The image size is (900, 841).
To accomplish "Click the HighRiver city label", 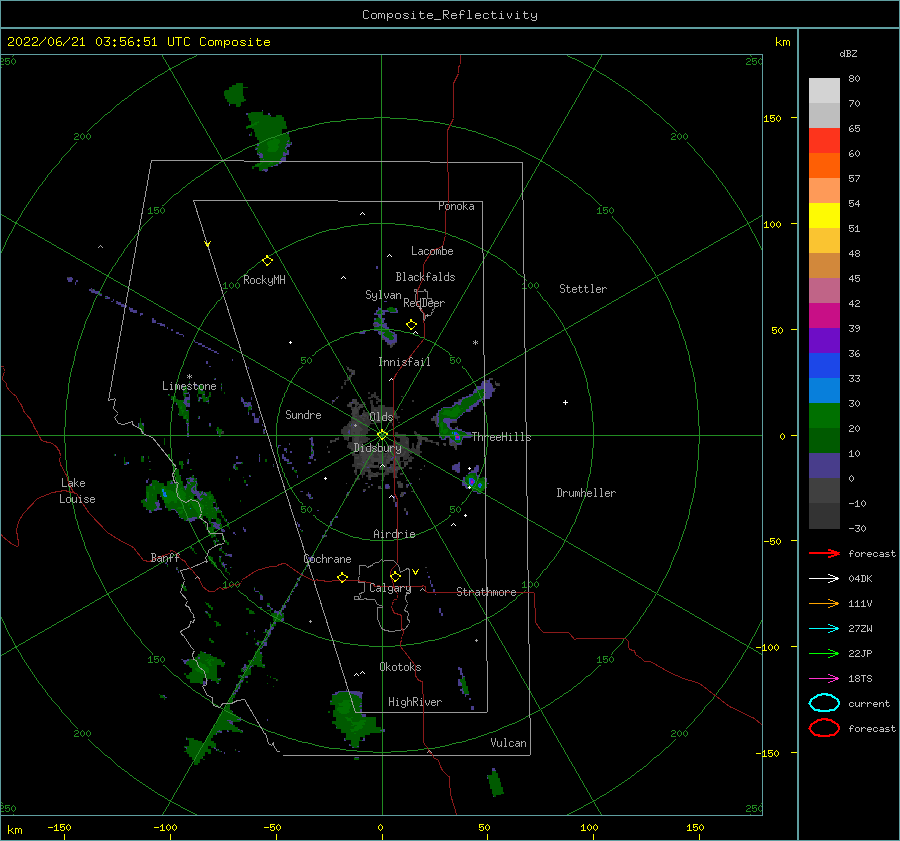I will (415, 702).
